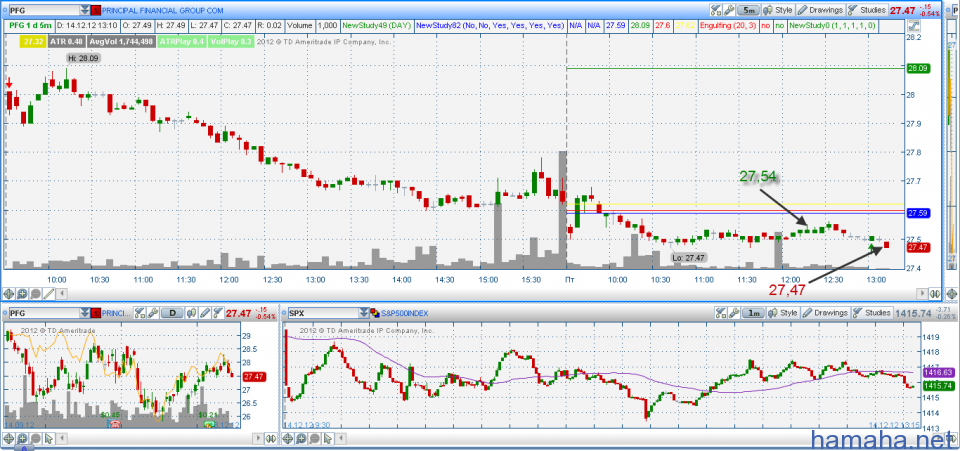Click scroll-left arrow under daily PFG chart
The image size is (960, 451).
tap(62, 439)
